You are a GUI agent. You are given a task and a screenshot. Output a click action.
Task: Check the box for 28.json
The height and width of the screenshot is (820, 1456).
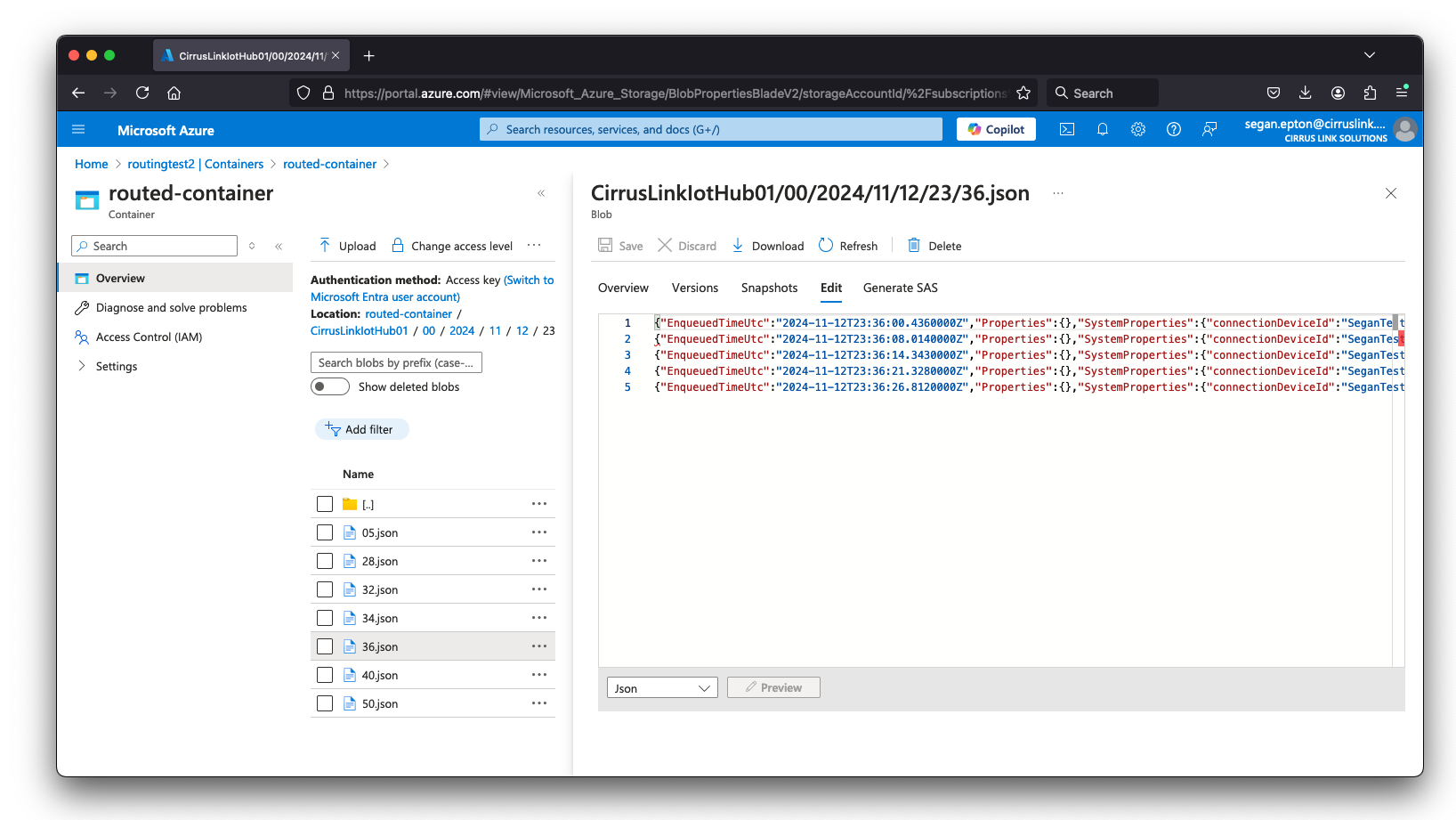tap(325, 561)
